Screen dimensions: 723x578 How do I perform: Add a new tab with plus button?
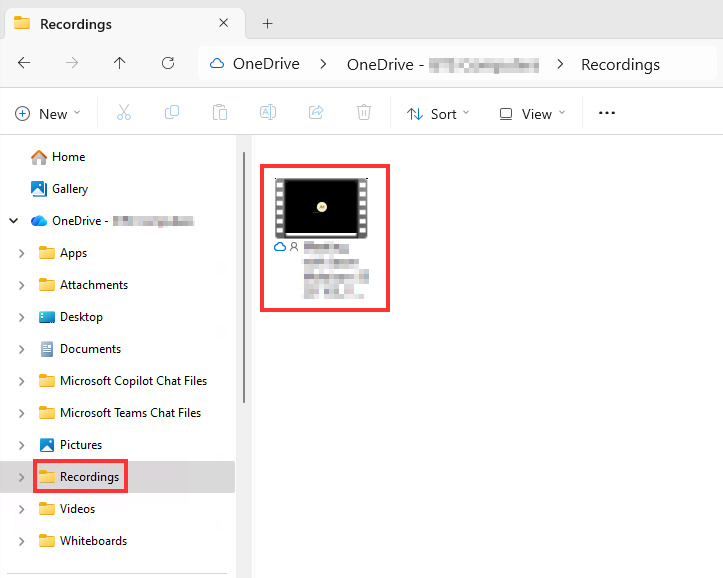pyautogui.click(x=267, y=23)
